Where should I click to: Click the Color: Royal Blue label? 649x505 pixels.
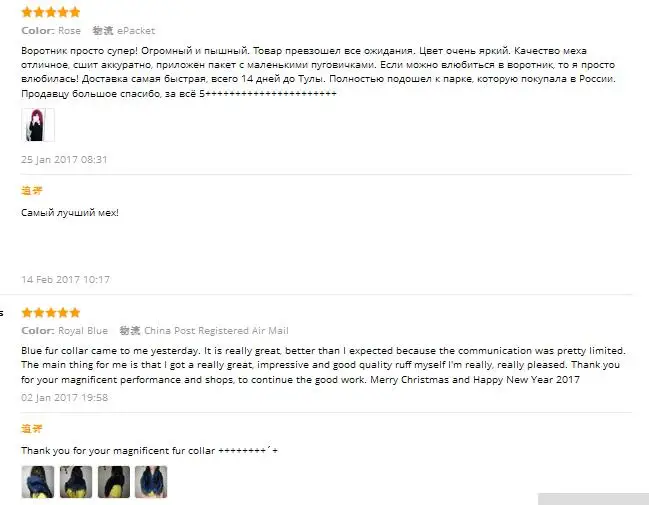pyautogui.click(x=65, y=331)
